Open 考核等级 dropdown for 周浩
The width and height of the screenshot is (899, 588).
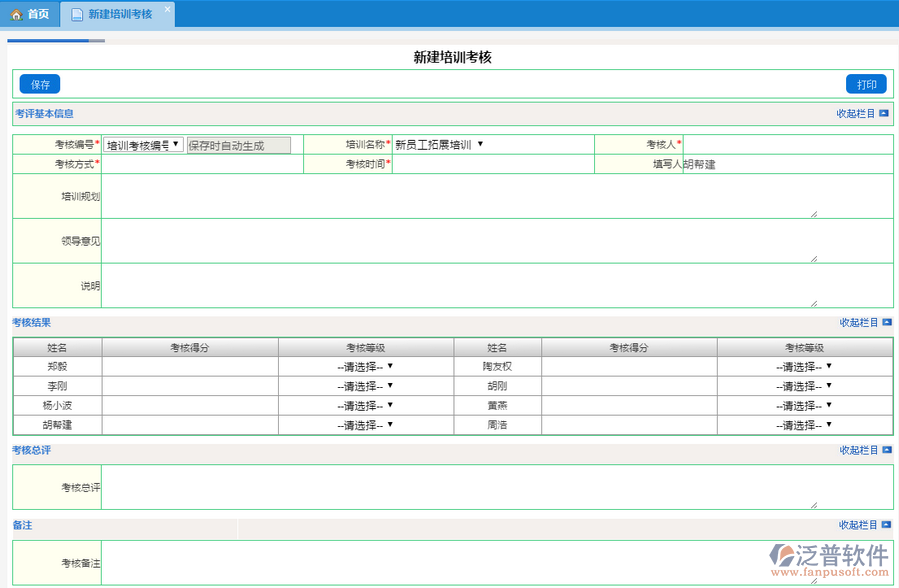click(x=804, y=425)
